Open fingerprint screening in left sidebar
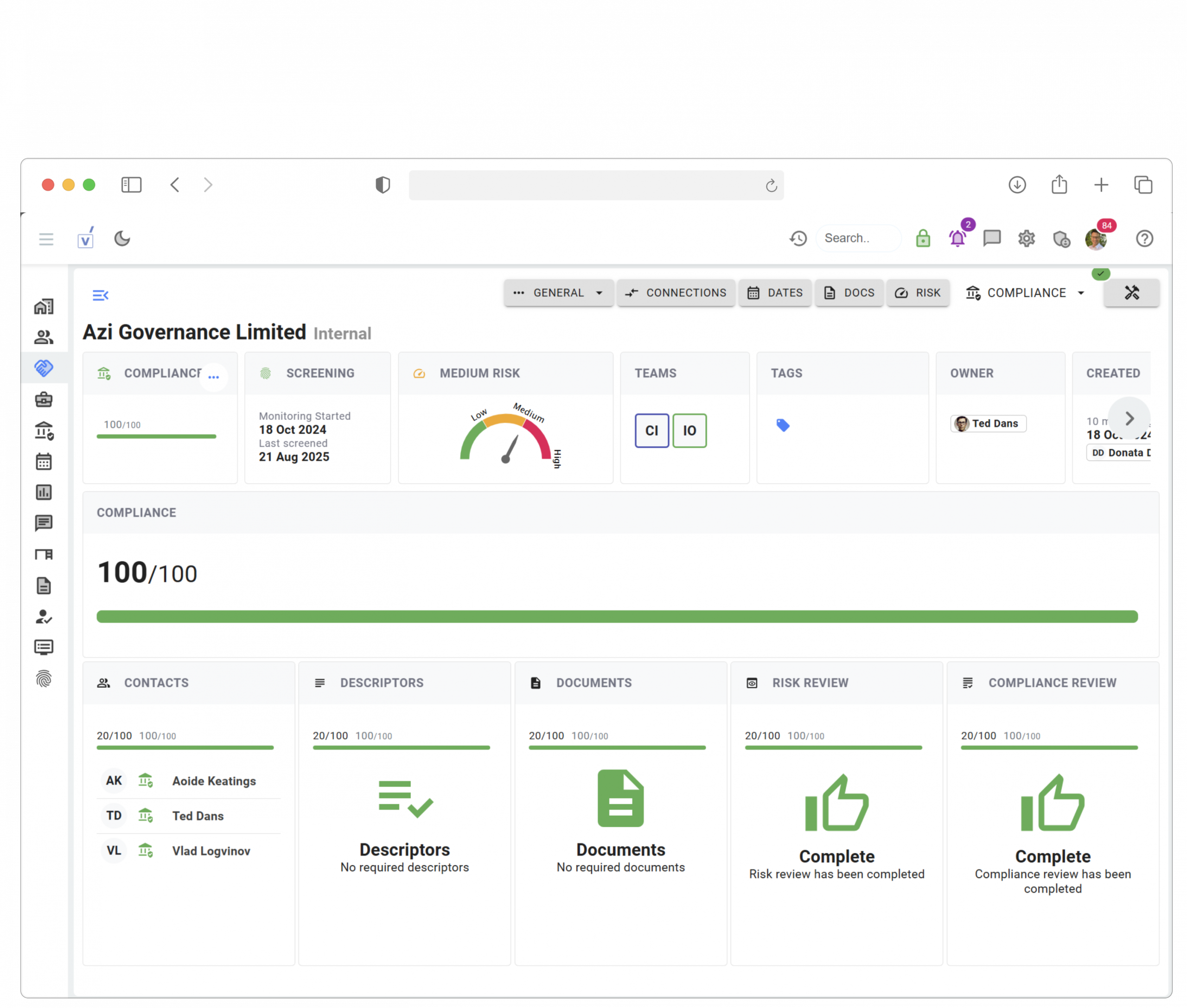Image resolution: width=1187 pixels, height=1008 pixels. (x=44, y=679)
